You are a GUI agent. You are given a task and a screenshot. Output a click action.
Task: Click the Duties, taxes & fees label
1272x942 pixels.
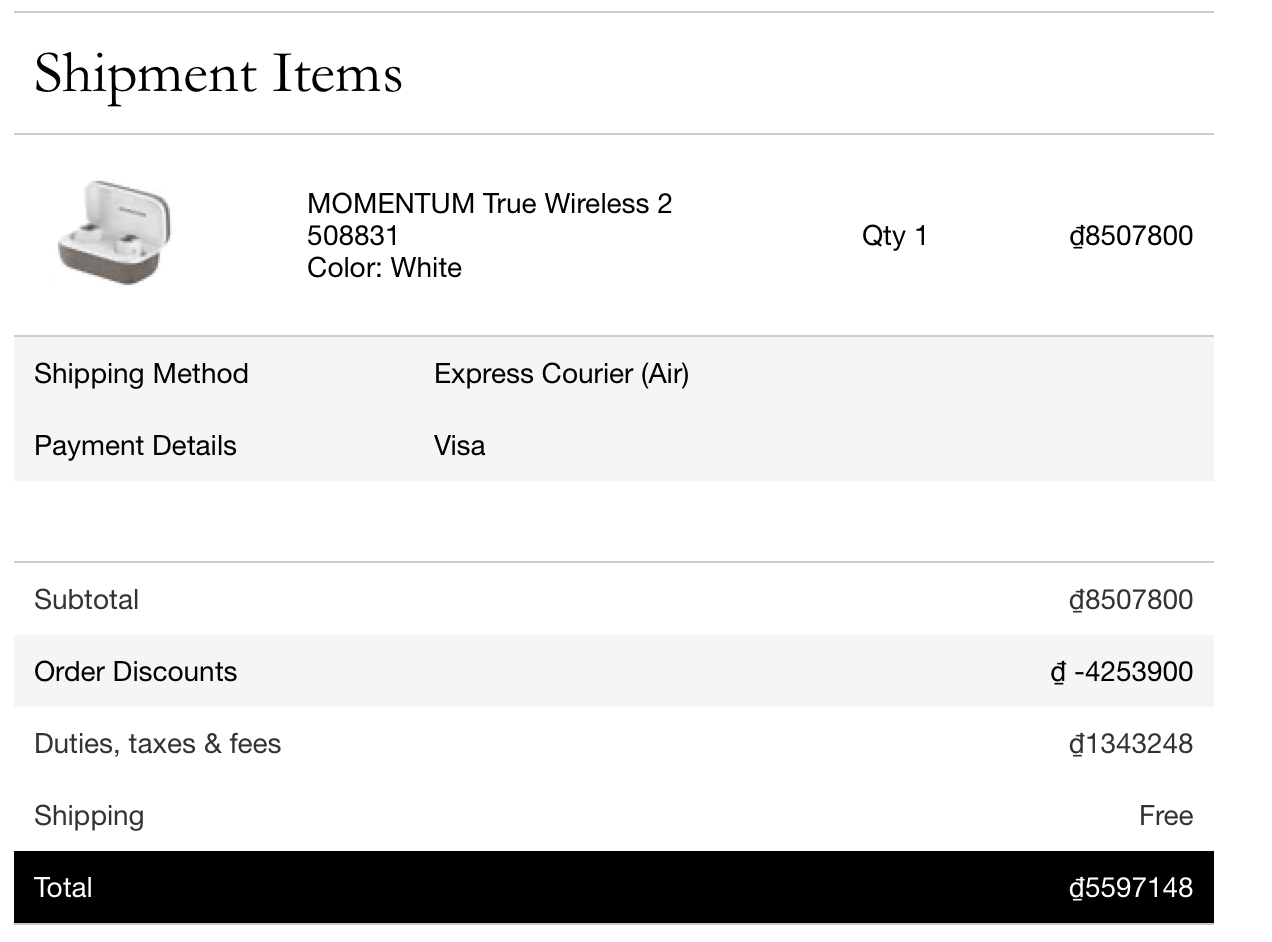click(x=157, y=744)
